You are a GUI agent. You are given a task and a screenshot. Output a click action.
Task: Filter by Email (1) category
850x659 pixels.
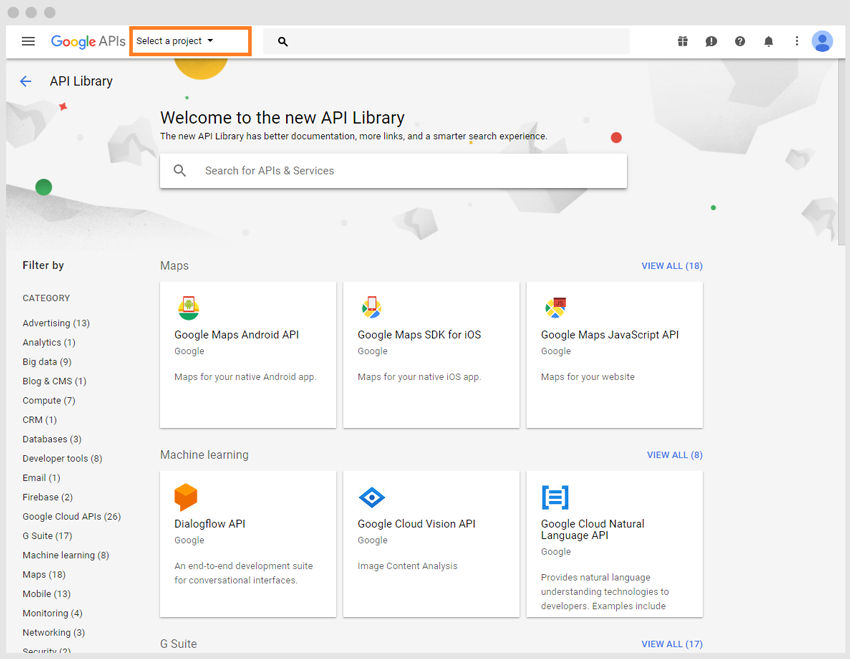click(x=41, y=478)
